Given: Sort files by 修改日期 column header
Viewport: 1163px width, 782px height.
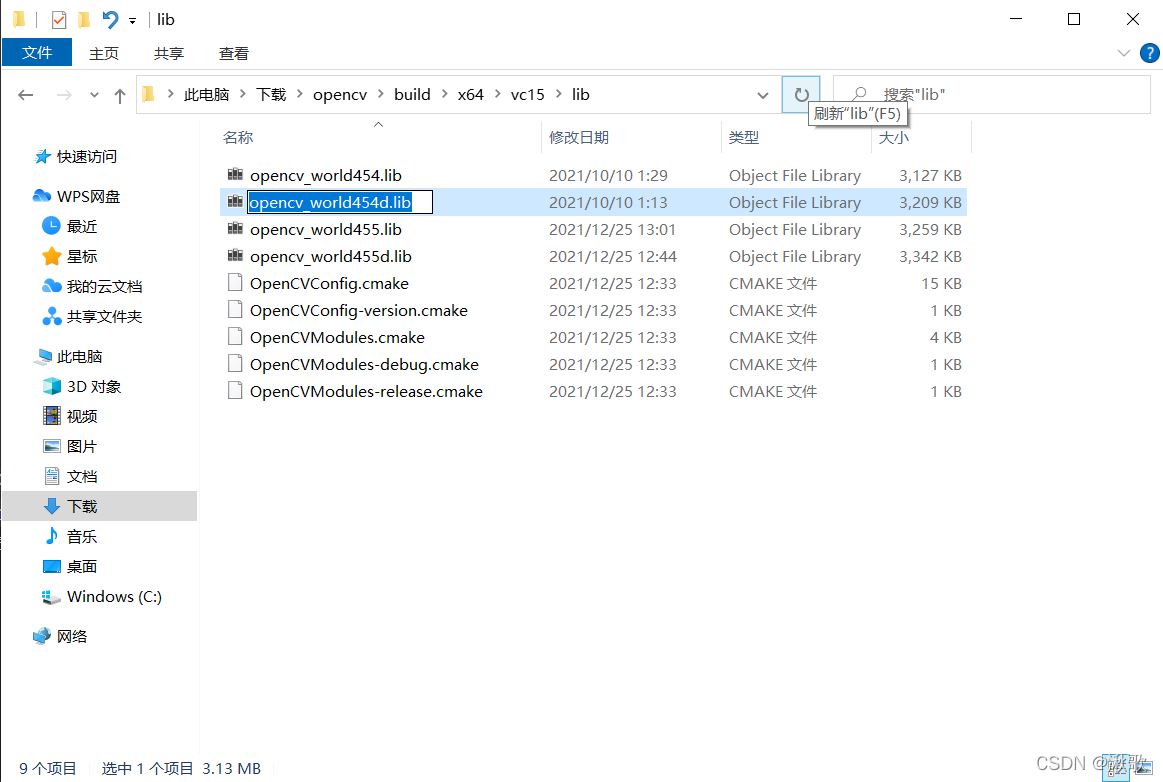Looking at the screenshot, I should [x=579, y=137].
